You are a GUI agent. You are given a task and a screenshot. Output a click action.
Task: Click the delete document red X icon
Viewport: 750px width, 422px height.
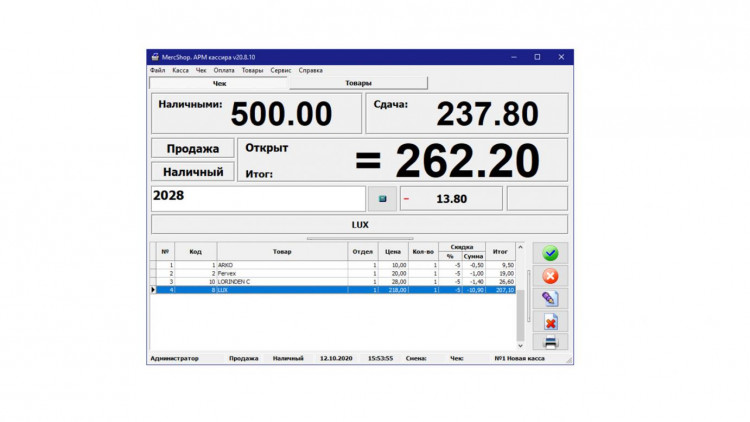[550, 321]
